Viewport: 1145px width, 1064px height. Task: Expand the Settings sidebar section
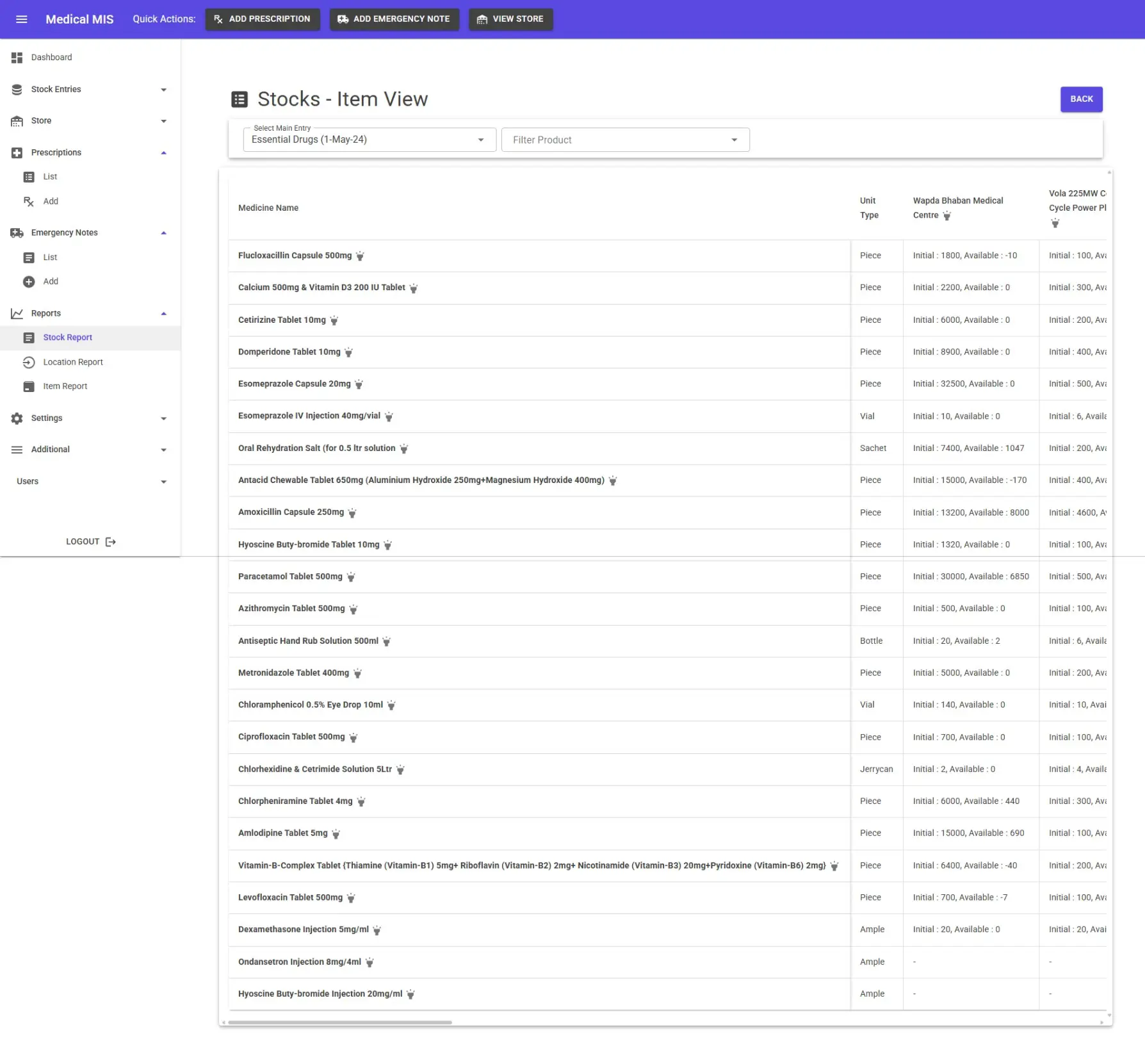pyautogui.click(x=90, y=418)
